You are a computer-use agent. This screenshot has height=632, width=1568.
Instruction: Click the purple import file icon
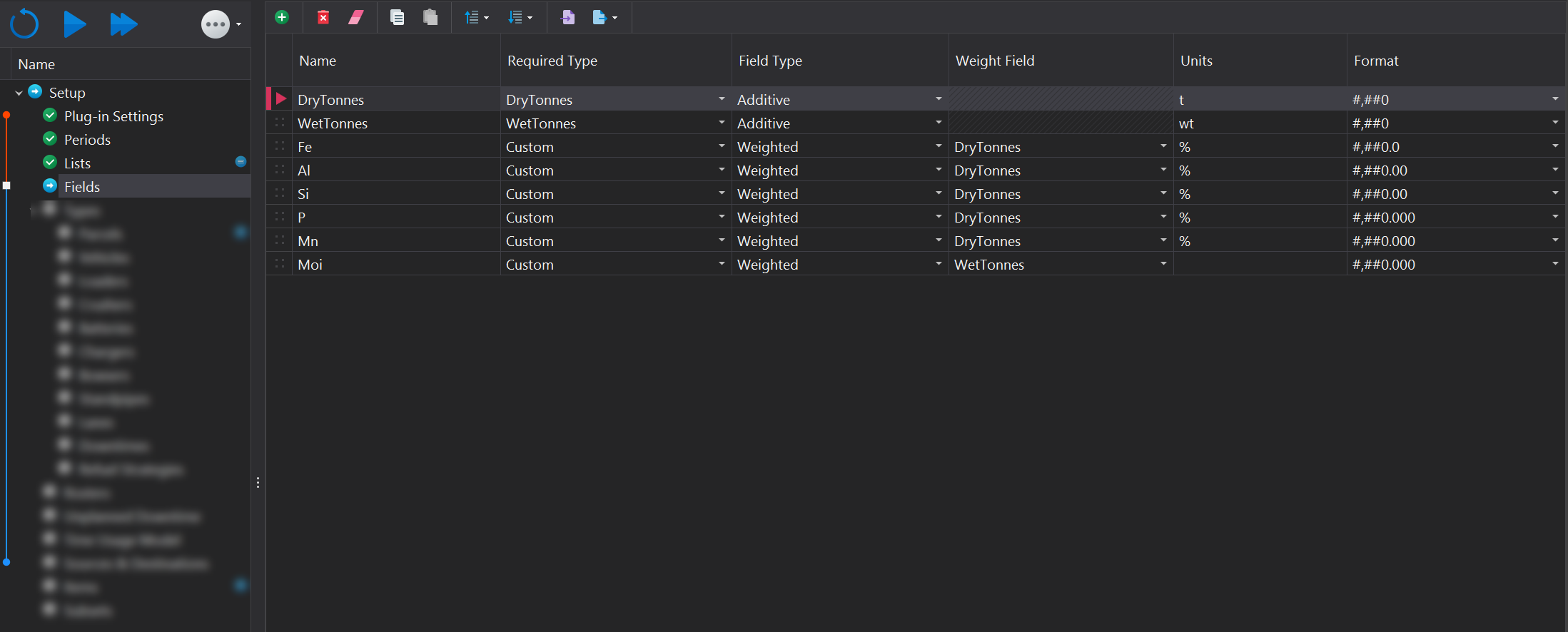568,17
